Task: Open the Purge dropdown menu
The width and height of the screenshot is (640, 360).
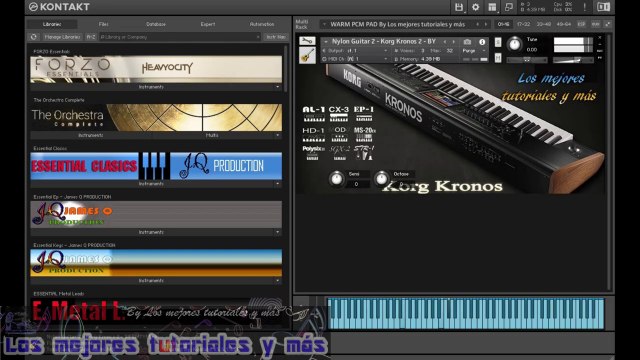Action: coord(473,51)
